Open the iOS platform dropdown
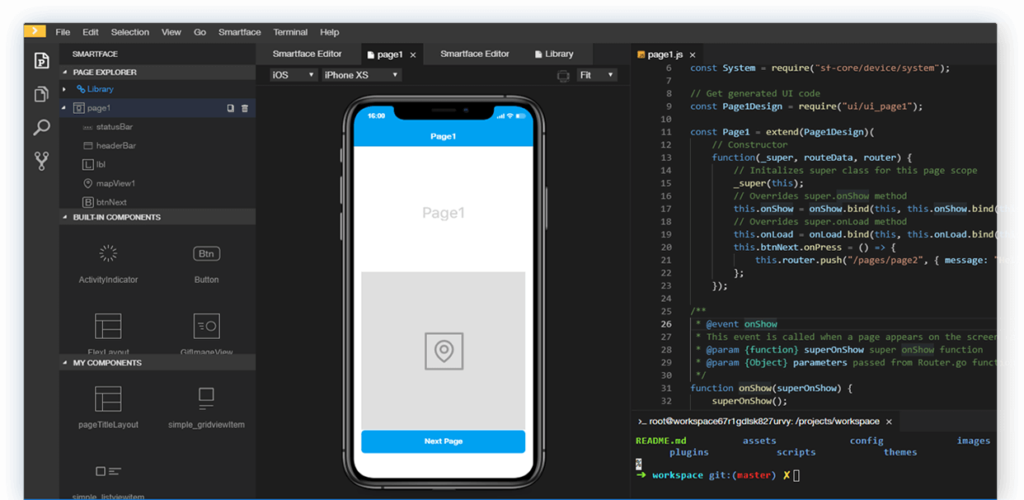The width and height of the screenshot is (1024, 500). click(x=293, y=75)
